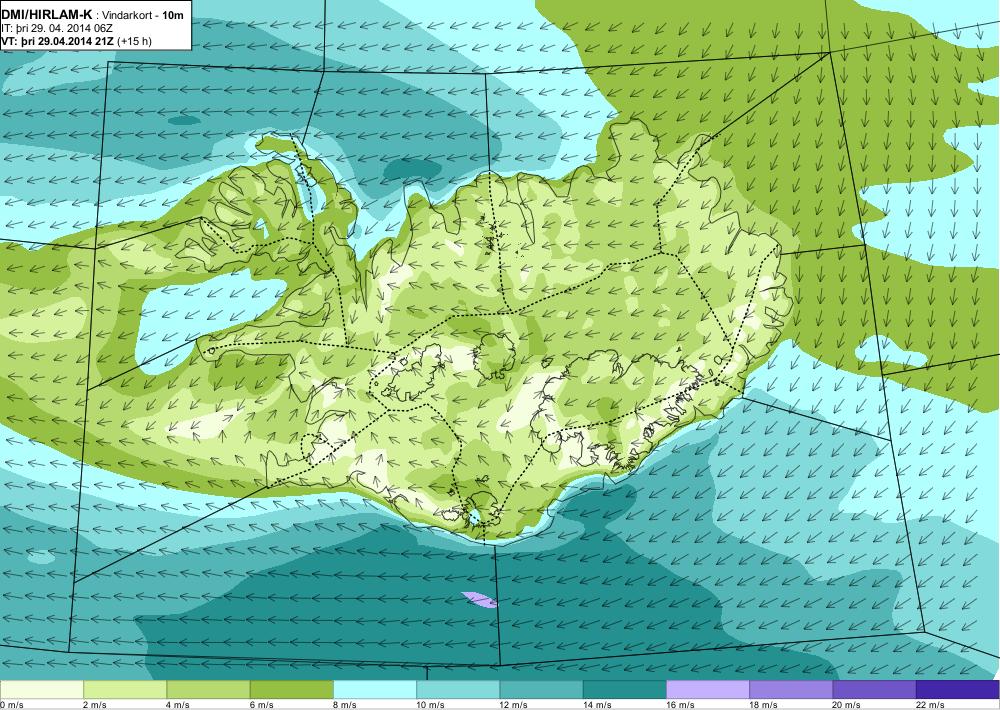The width and height of the screenshot is (1000, 710).
Task: Click the "0 m/s" legend label
Action: tap(12, 705)
